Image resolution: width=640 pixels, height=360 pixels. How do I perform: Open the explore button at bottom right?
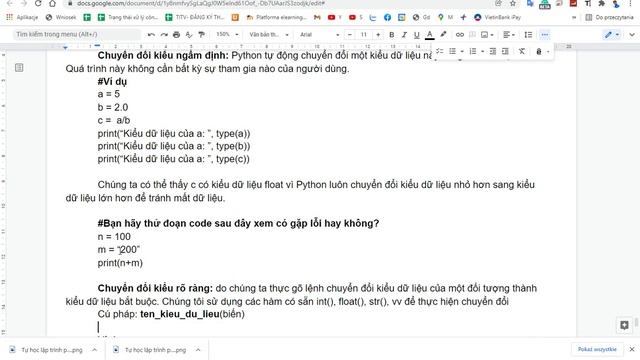(x=624, y=325)
